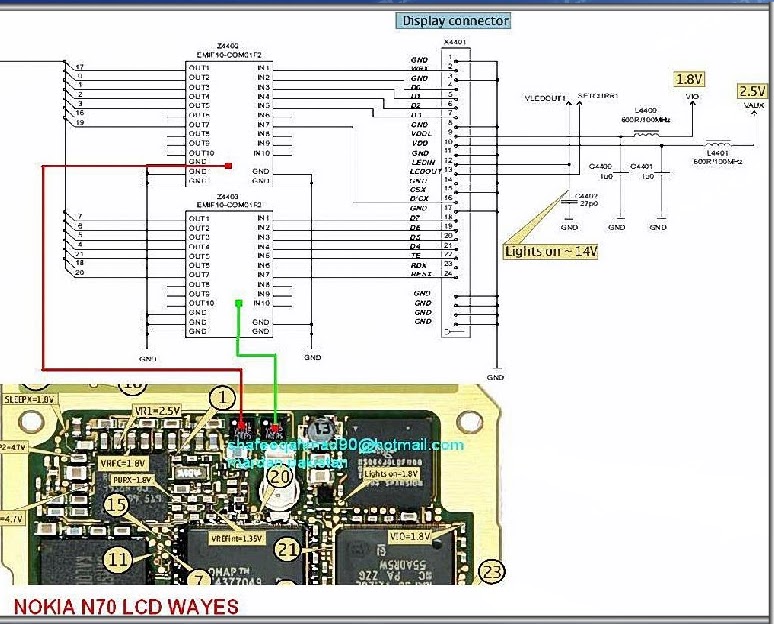Image resolution: width=774 pixels, height=624 pixels.
Task: Click the red square marker on Z4400
Action: pos(228,166)
